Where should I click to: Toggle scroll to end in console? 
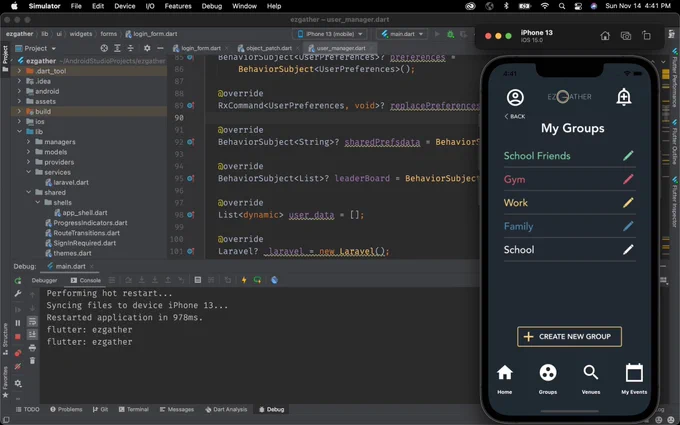tap(33, 334)
